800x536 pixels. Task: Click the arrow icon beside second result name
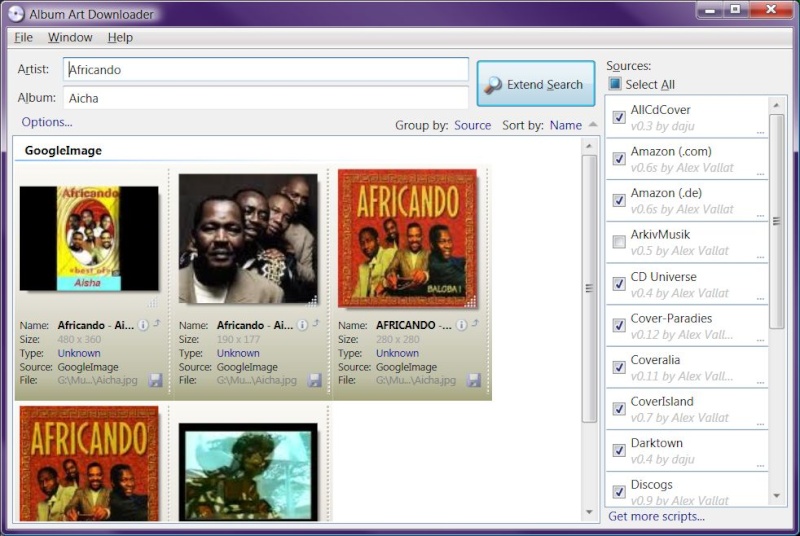[x=316, y=323]
